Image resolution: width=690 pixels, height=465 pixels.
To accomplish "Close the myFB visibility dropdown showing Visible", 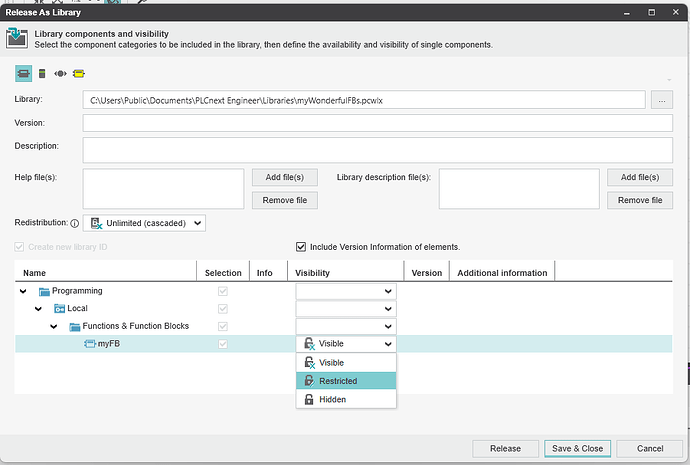I will (x=346, y=344).
